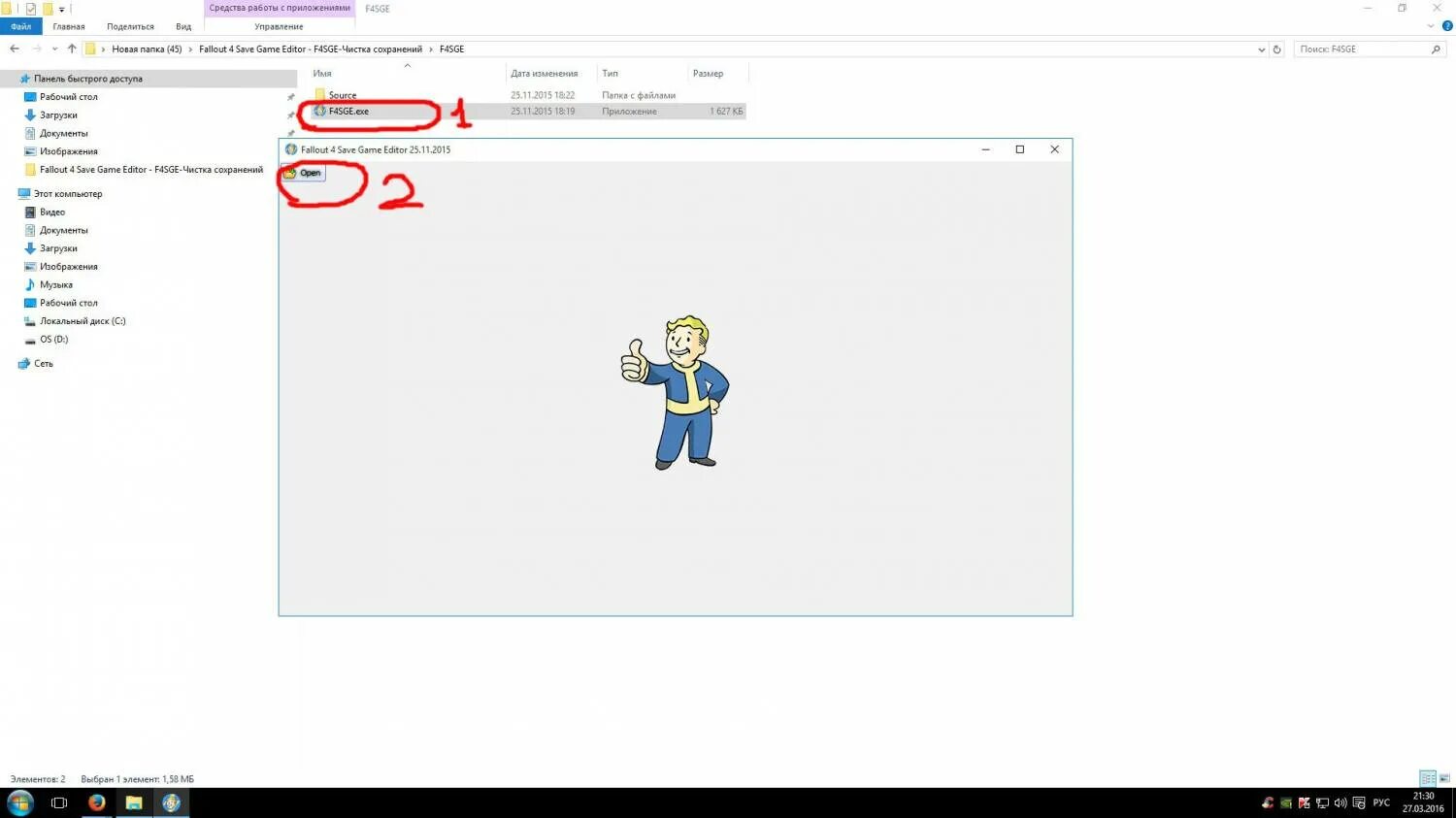The height and width of the screenshot is (818, 1456).
Task: Open volume control in system tray
Action: [x=1340, y=802]
